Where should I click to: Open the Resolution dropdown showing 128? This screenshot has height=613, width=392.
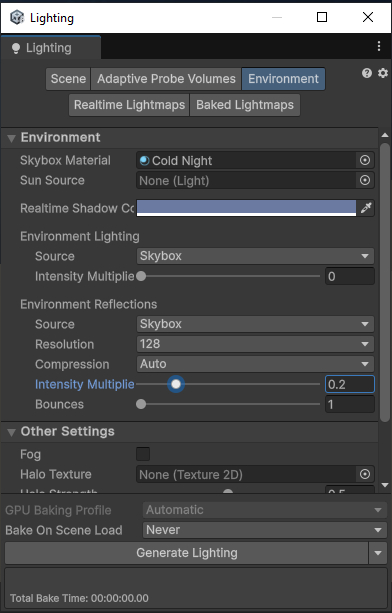pyautogui.click(x=255, y=344)
